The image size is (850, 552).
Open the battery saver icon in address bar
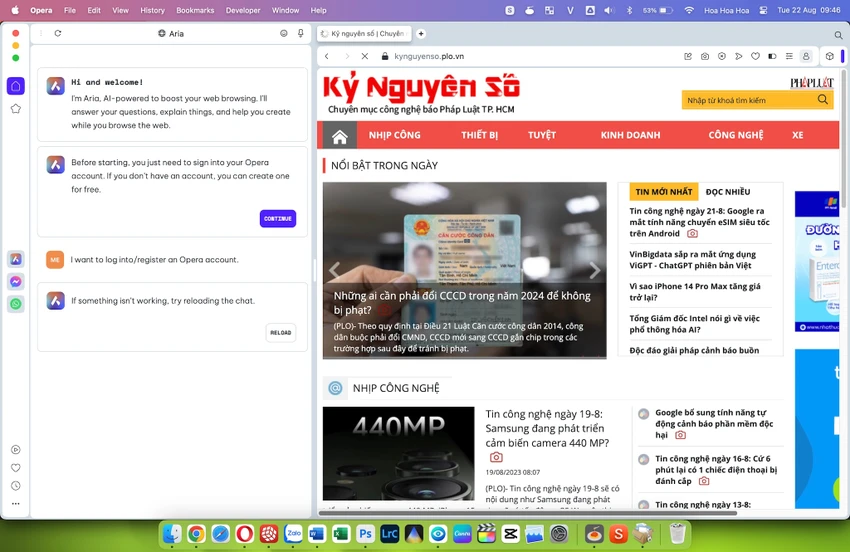772,56
